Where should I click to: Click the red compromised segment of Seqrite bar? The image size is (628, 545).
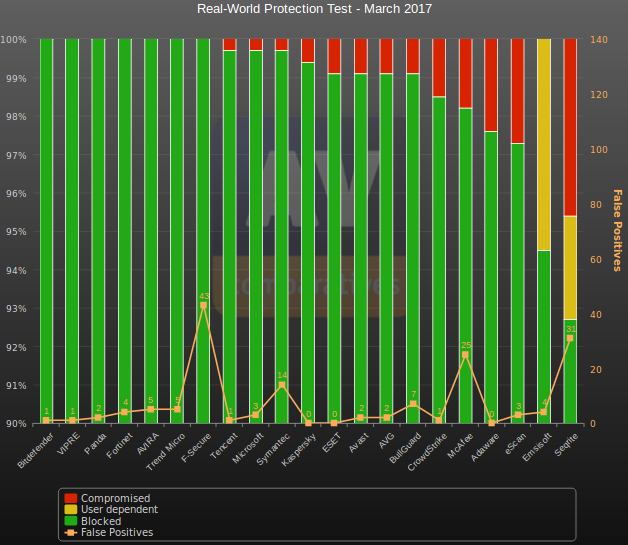click(x=570, y=127)
